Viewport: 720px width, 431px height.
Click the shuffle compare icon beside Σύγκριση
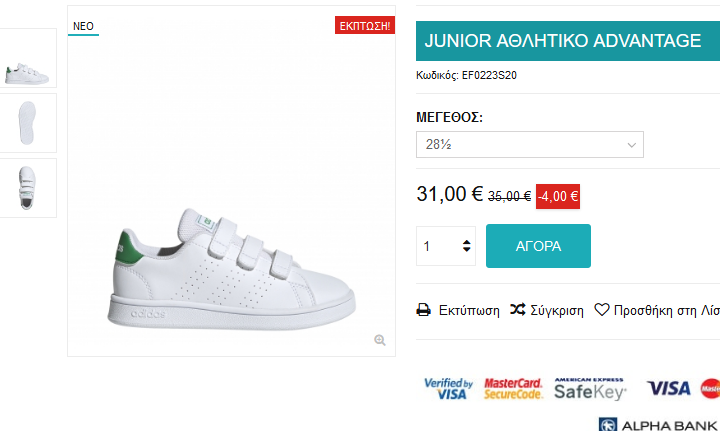point(518,310)
